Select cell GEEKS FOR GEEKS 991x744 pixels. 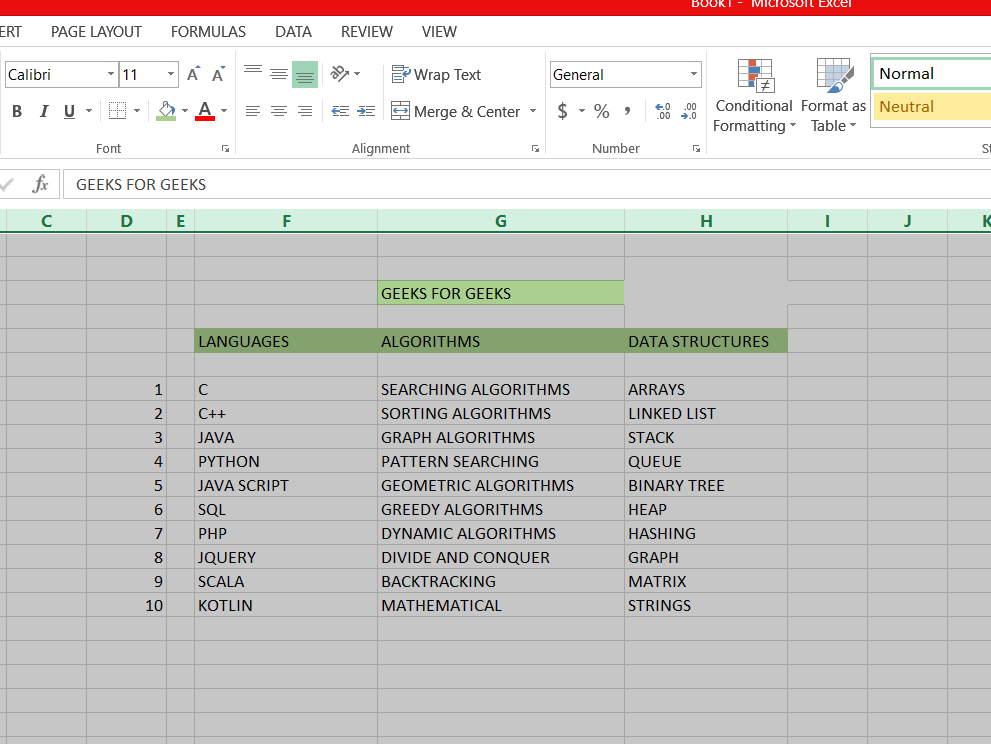[501, 293]
